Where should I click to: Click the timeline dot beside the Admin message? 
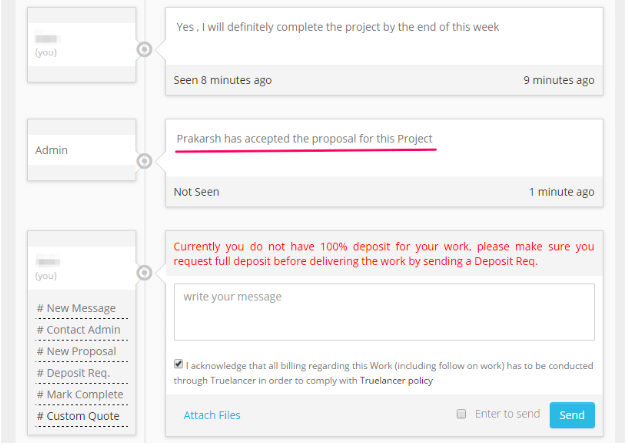[x=145, y=160]
